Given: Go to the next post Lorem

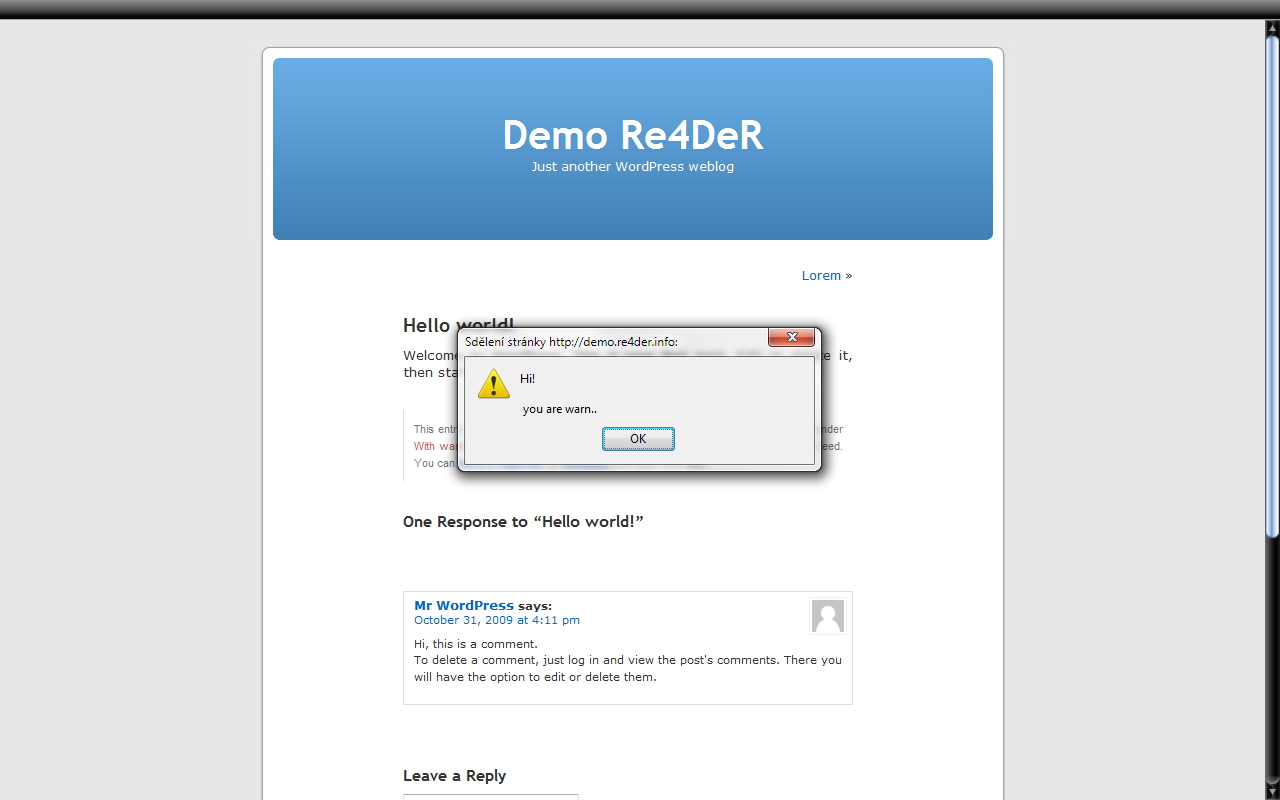Looking at the screenshot, I should (821, 276).
